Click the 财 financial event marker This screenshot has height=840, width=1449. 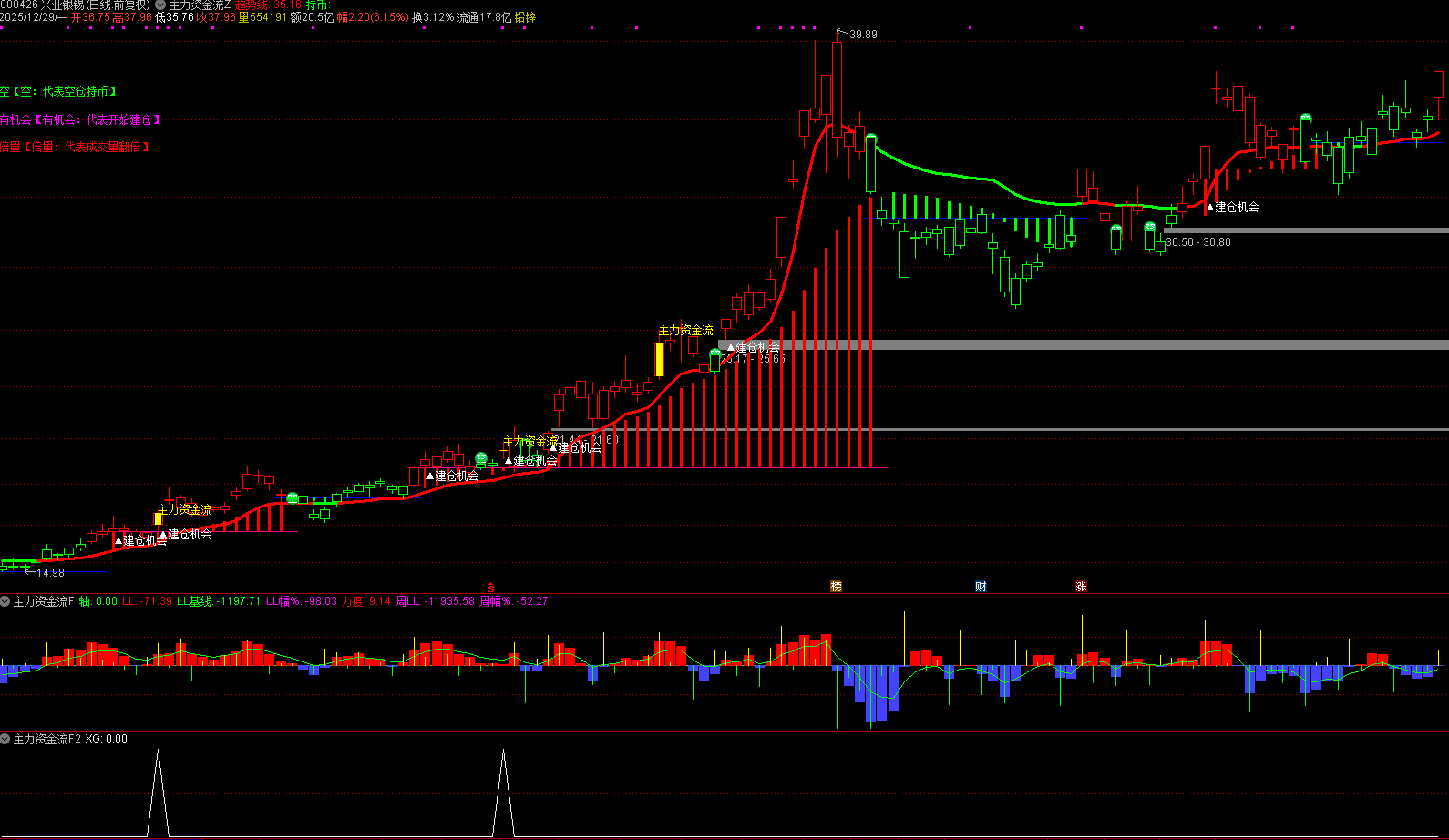(981, 587)
